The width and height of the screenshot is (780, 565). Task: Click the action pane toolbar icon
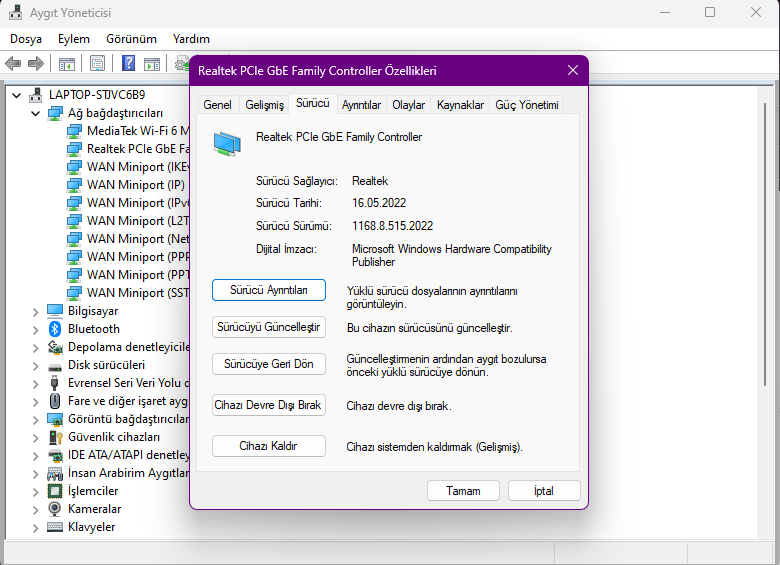[x=152, y=64]
